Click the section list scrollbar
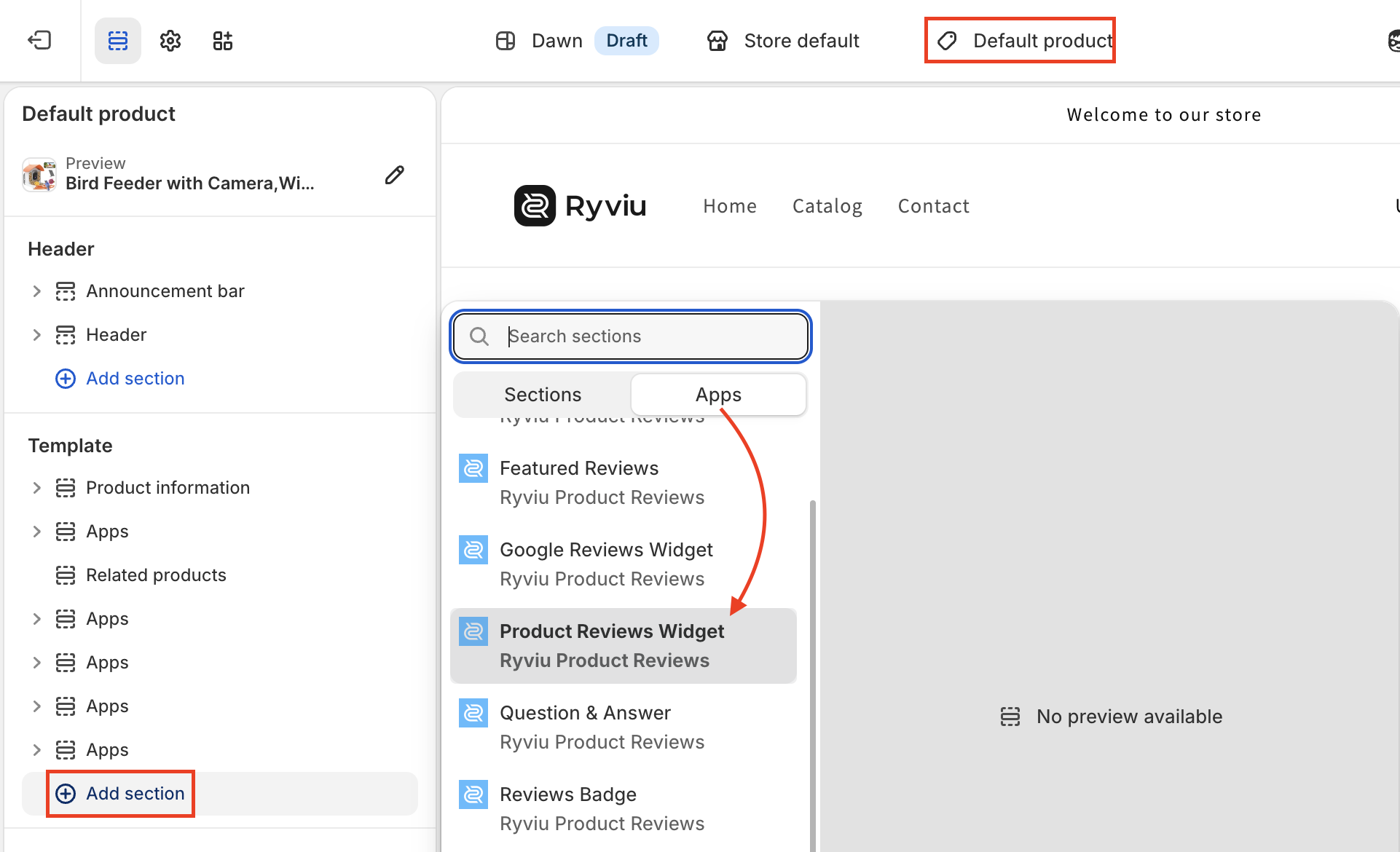Screen dimensions: 1400x852 pyautogui.click(x=812, y=676)
